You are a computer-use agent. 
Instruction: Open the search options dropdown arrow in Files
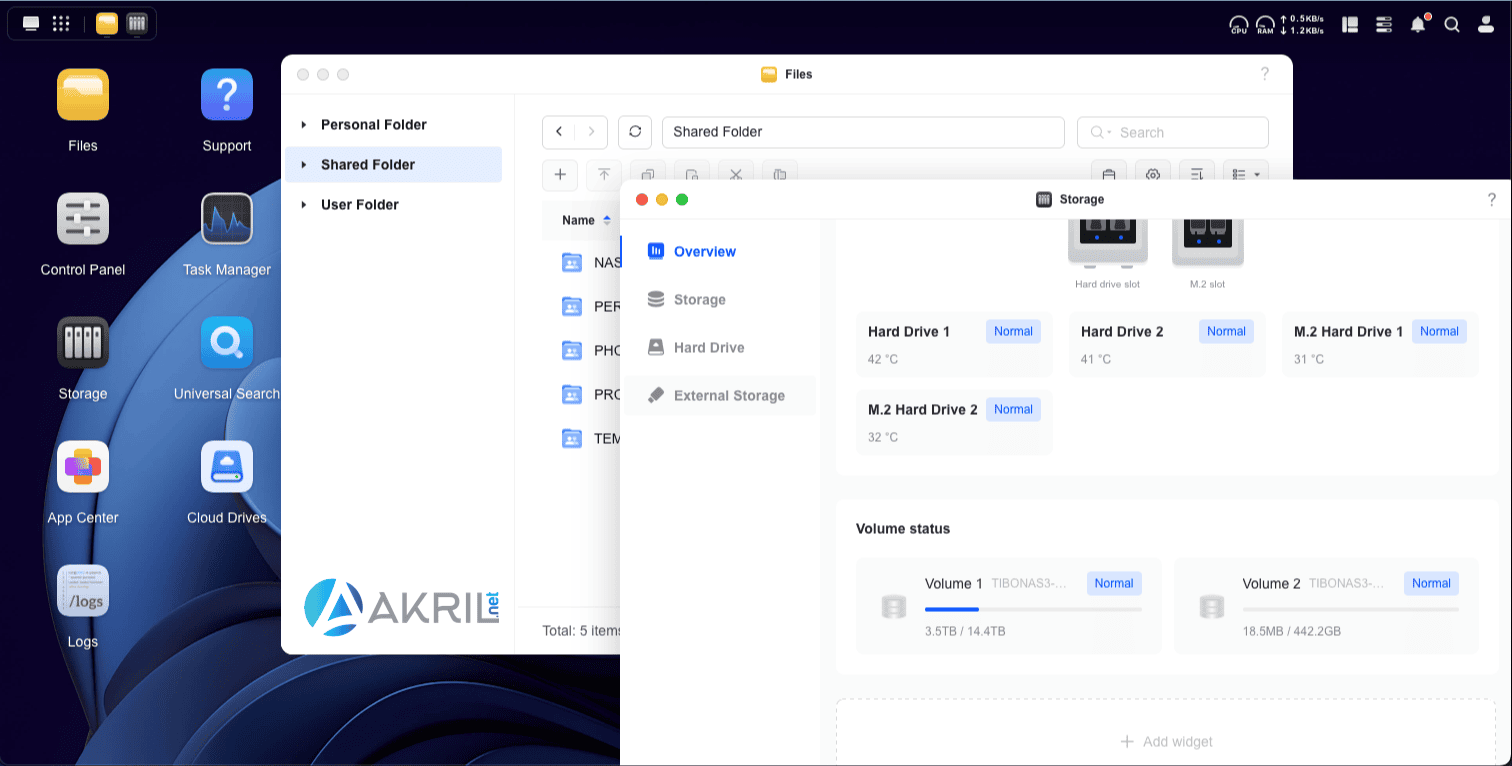(x=1109, y=133)
